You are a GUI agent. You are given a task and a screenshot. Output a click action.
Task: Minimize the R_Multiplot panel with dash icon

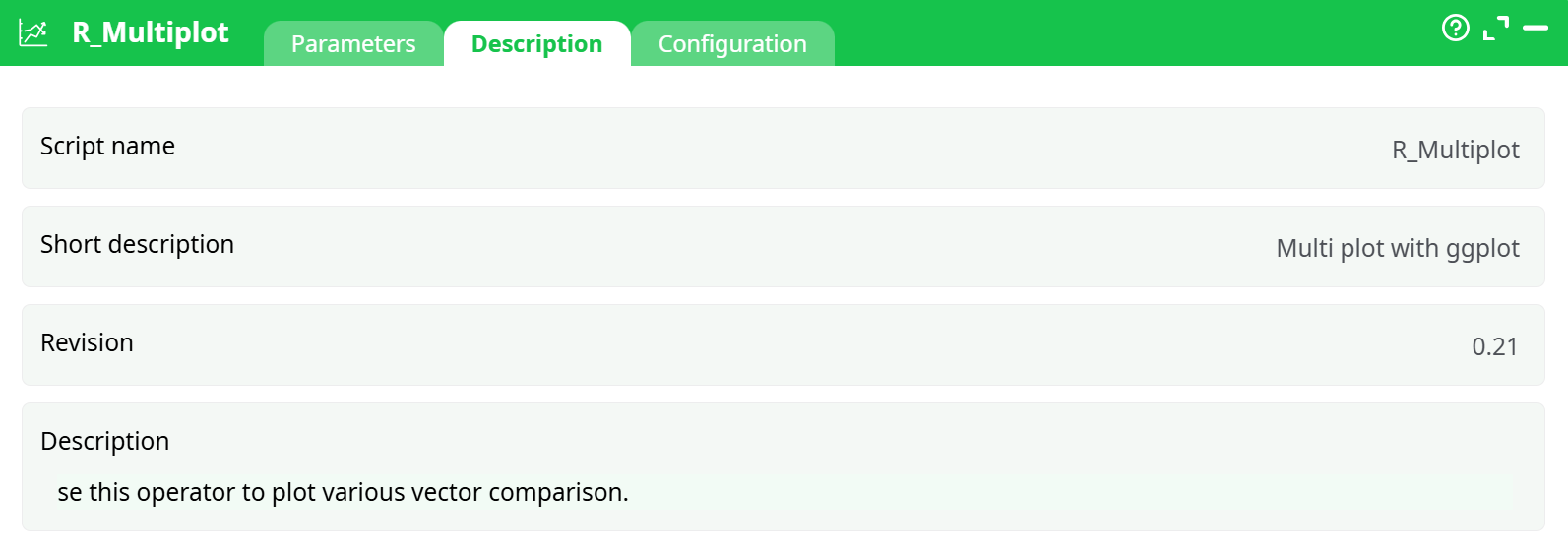pos(1535,29)
